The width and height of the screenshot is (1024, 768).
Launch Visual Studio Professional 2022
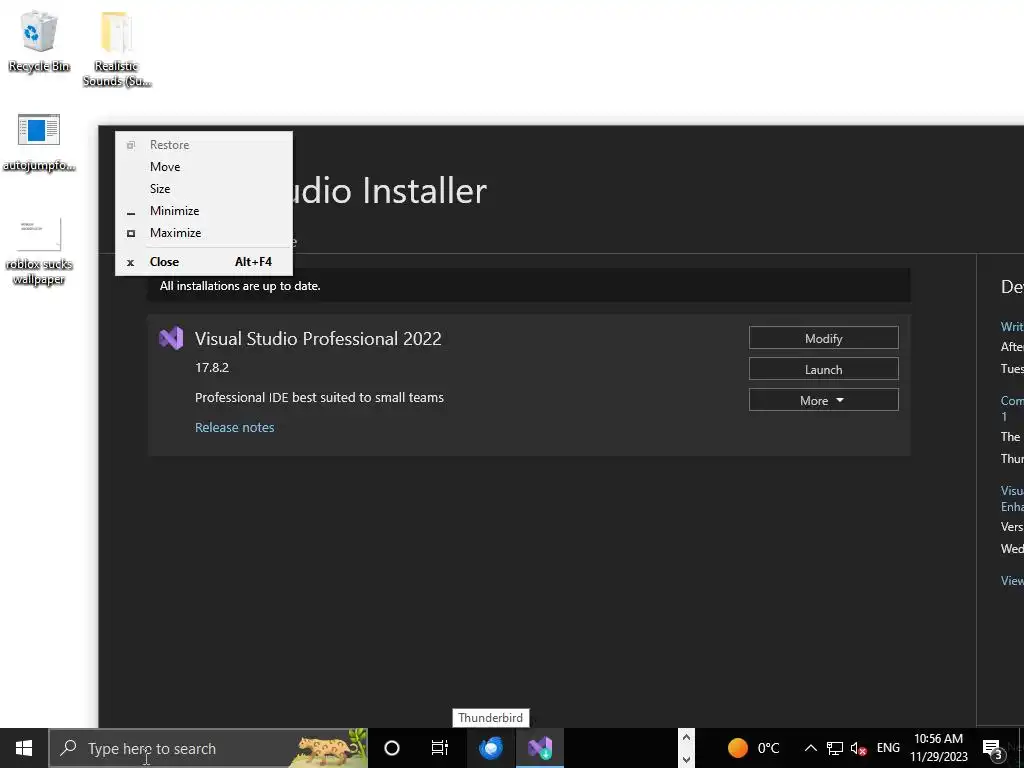[x=824, y=370]
